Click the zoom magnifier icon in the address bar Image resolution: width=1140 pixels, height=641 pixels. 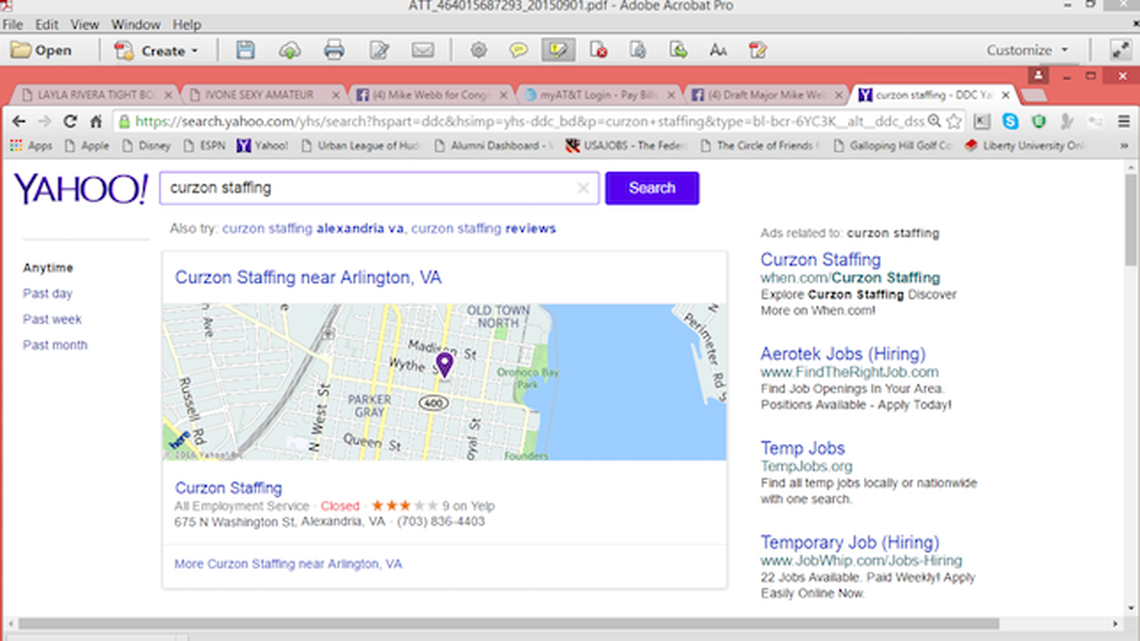(935, 121)
